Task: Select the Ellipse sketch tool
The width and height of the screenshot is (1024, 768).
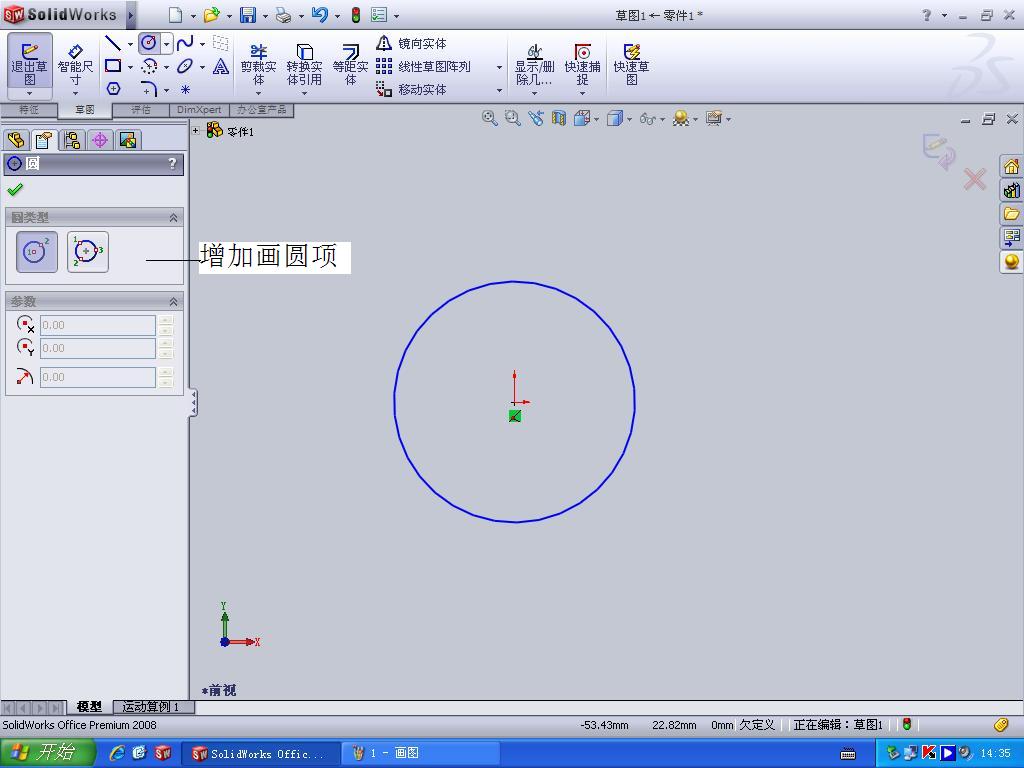Action: coord(185,66)
